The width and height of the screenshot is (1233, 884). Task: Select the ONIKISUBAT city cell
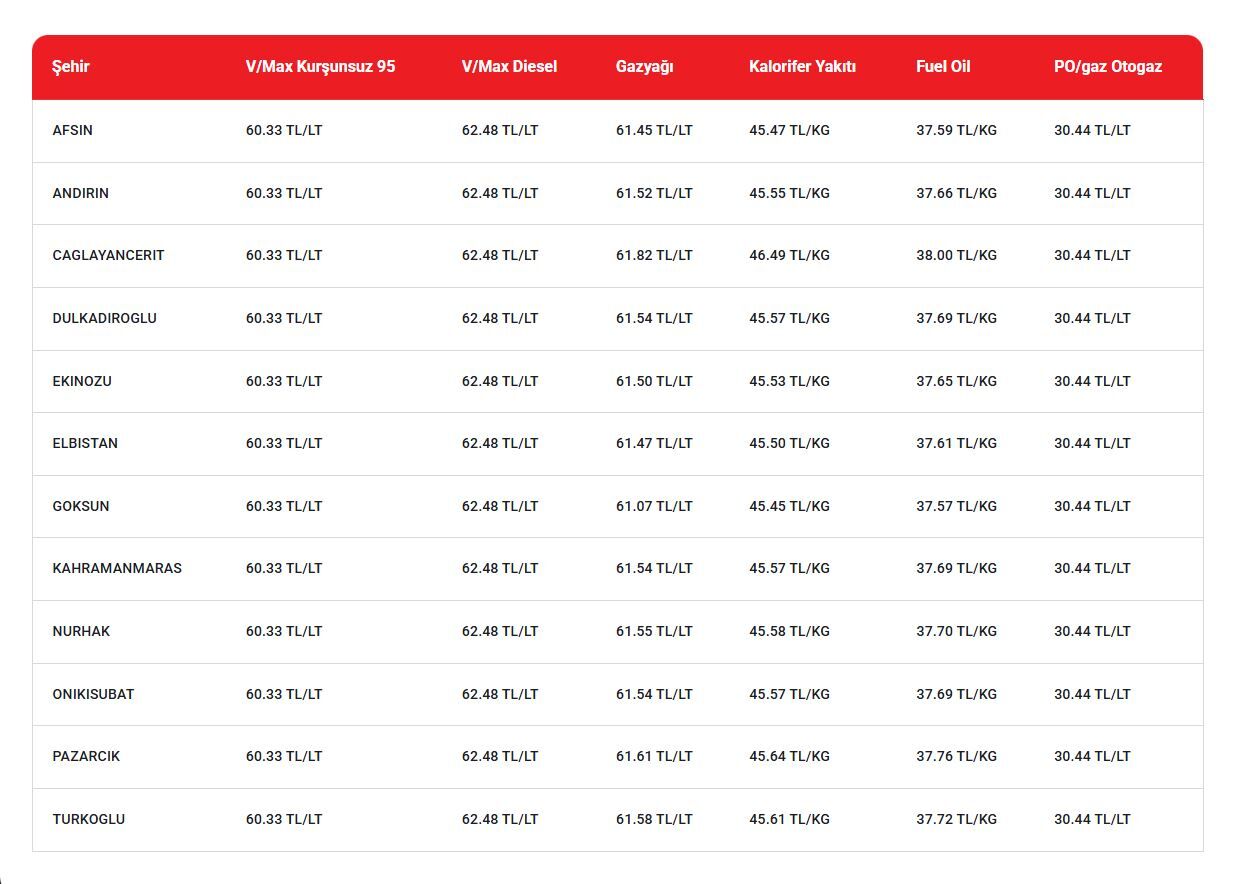pyautogui.click(x=93, y=694)
